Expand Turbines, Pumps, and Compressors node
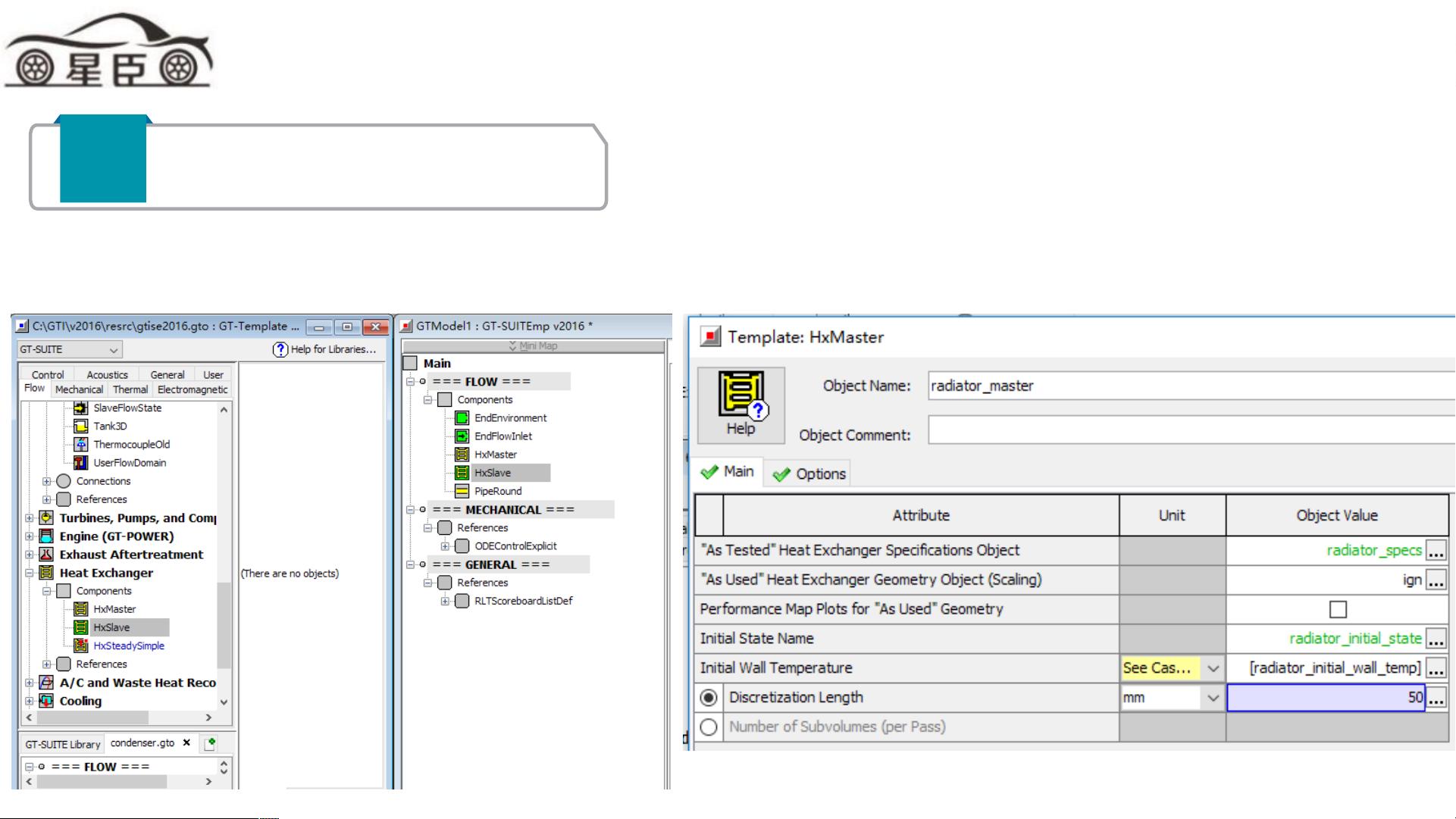 29,518
